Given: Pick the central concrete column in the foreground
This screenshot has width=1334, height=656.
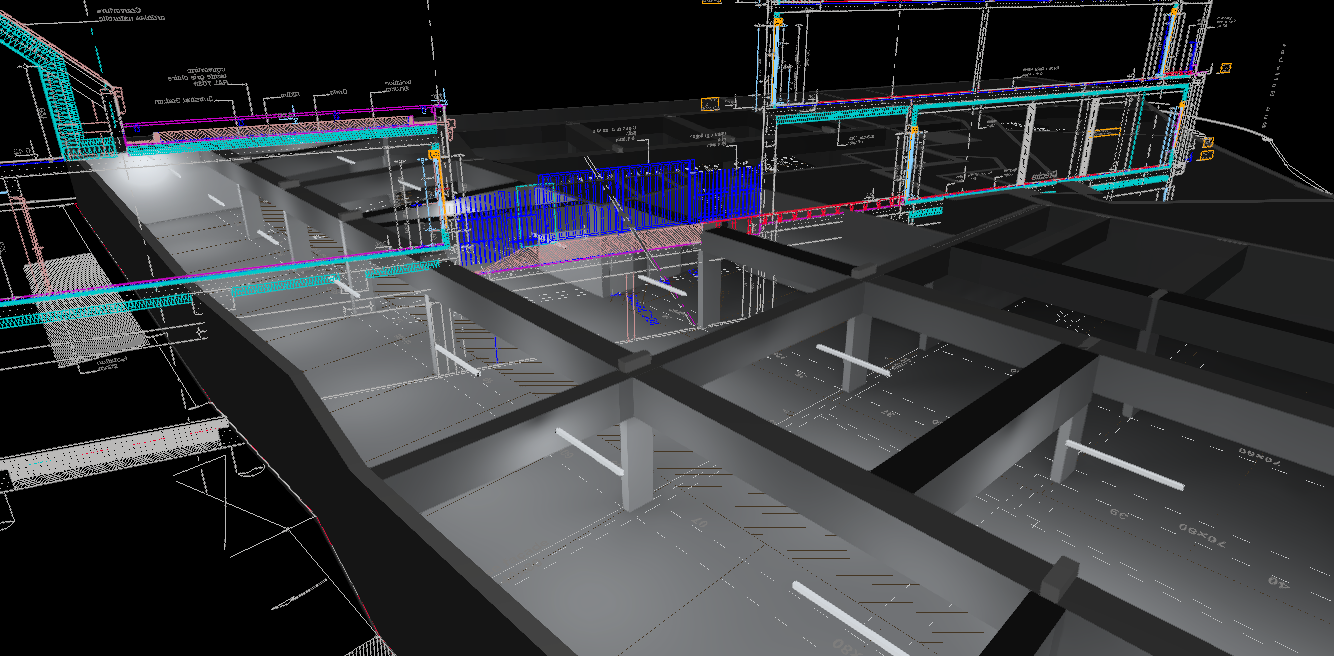Looking at the screenshot, I should (636, 463).
